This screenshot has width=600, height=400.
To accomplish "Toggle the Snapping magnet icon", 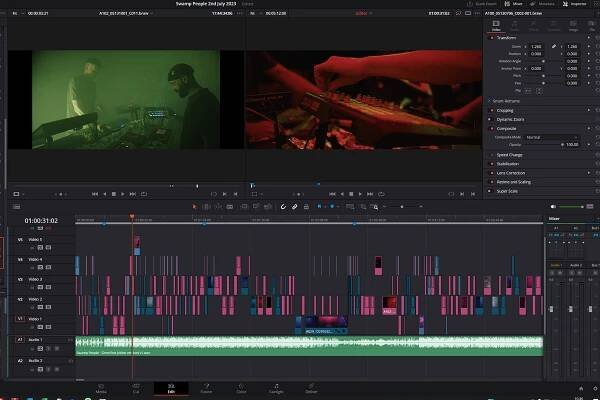I will [x=283, y=207].
